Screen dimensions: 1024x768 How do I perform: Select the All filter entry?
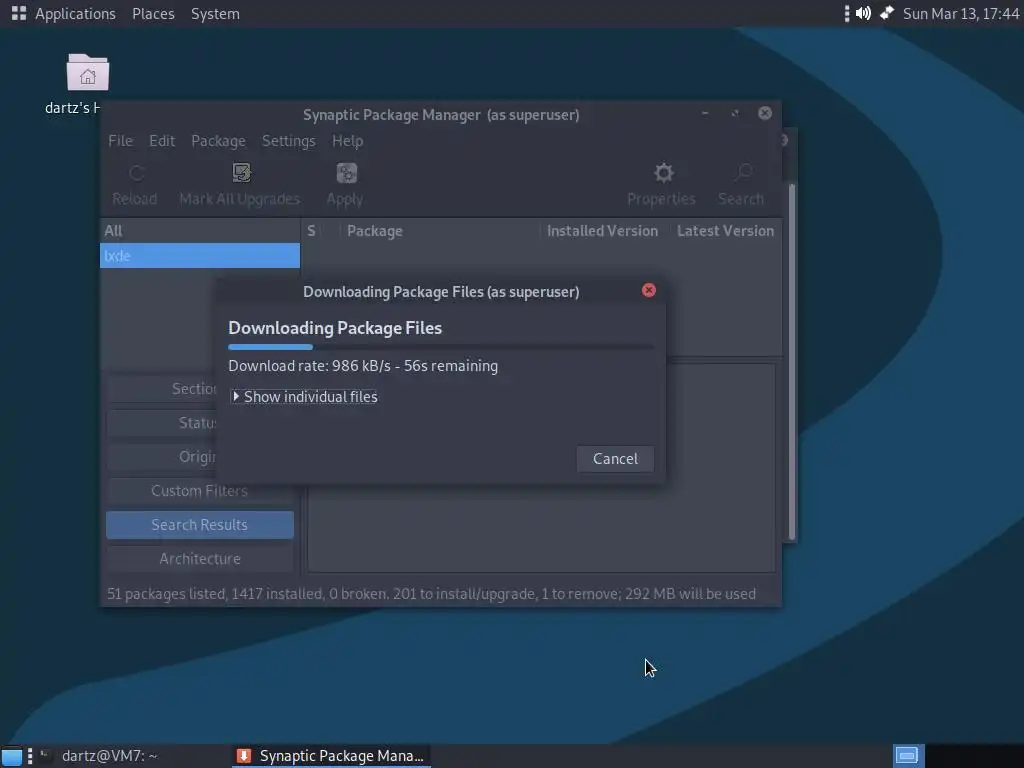(x=200, y=231)
